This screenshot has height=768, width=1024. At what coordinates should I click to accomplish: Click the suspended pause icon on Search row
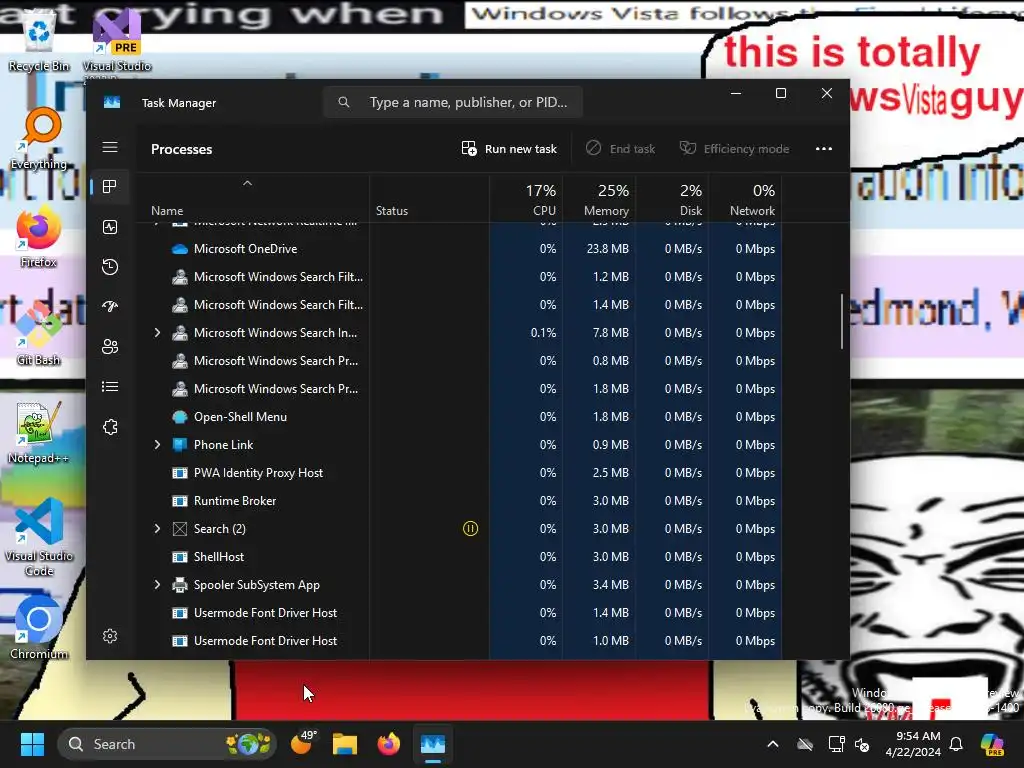[470, 528]
